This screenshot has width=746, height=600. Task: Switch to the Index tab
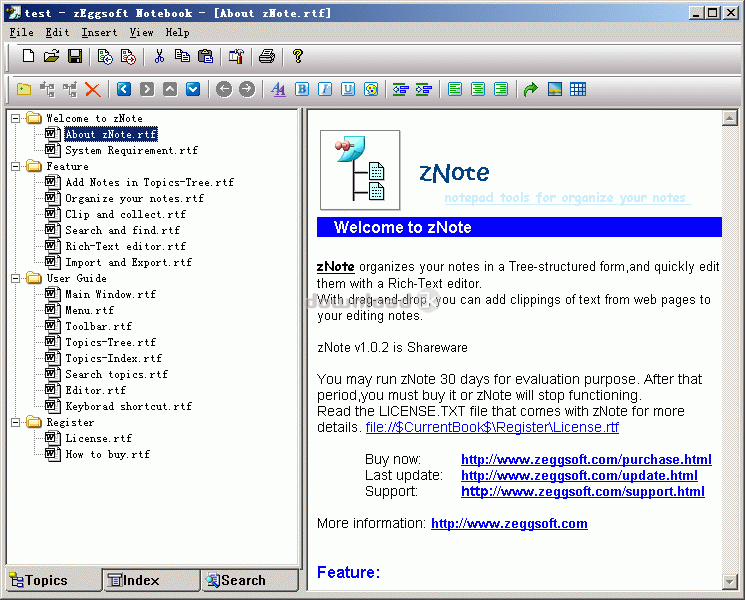pyautogui.click(x=151, y=580)
